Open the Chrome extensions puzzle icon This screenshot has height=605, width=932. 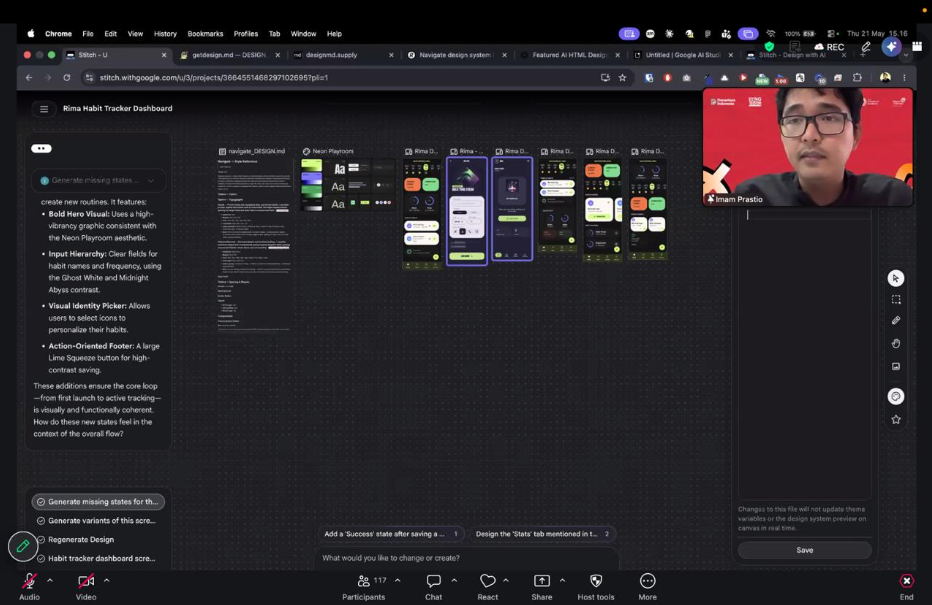(857, 78)
